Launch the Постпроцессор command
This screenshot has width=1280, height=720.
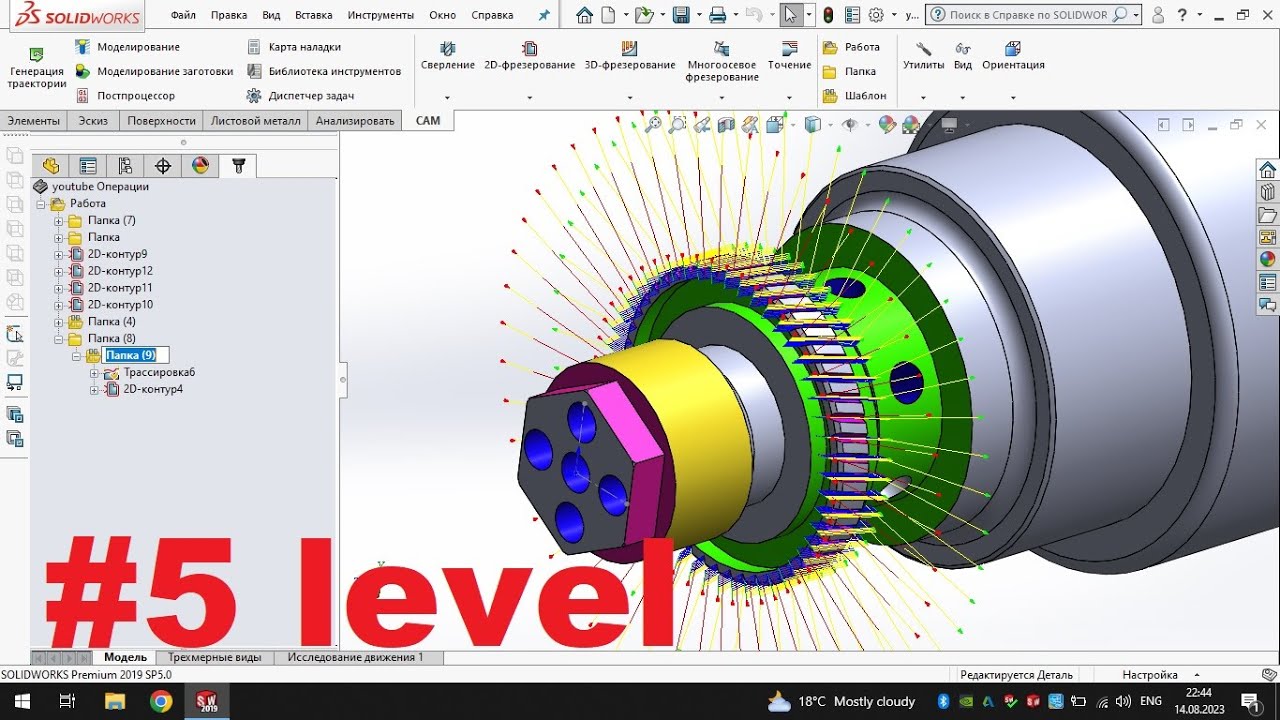[x=125, y=96]
